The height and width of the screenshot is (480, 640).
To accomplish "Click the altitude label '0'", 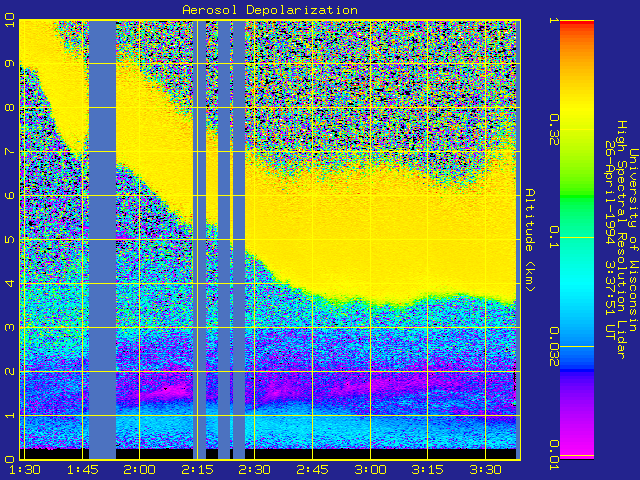I will (x=10, y=459).
